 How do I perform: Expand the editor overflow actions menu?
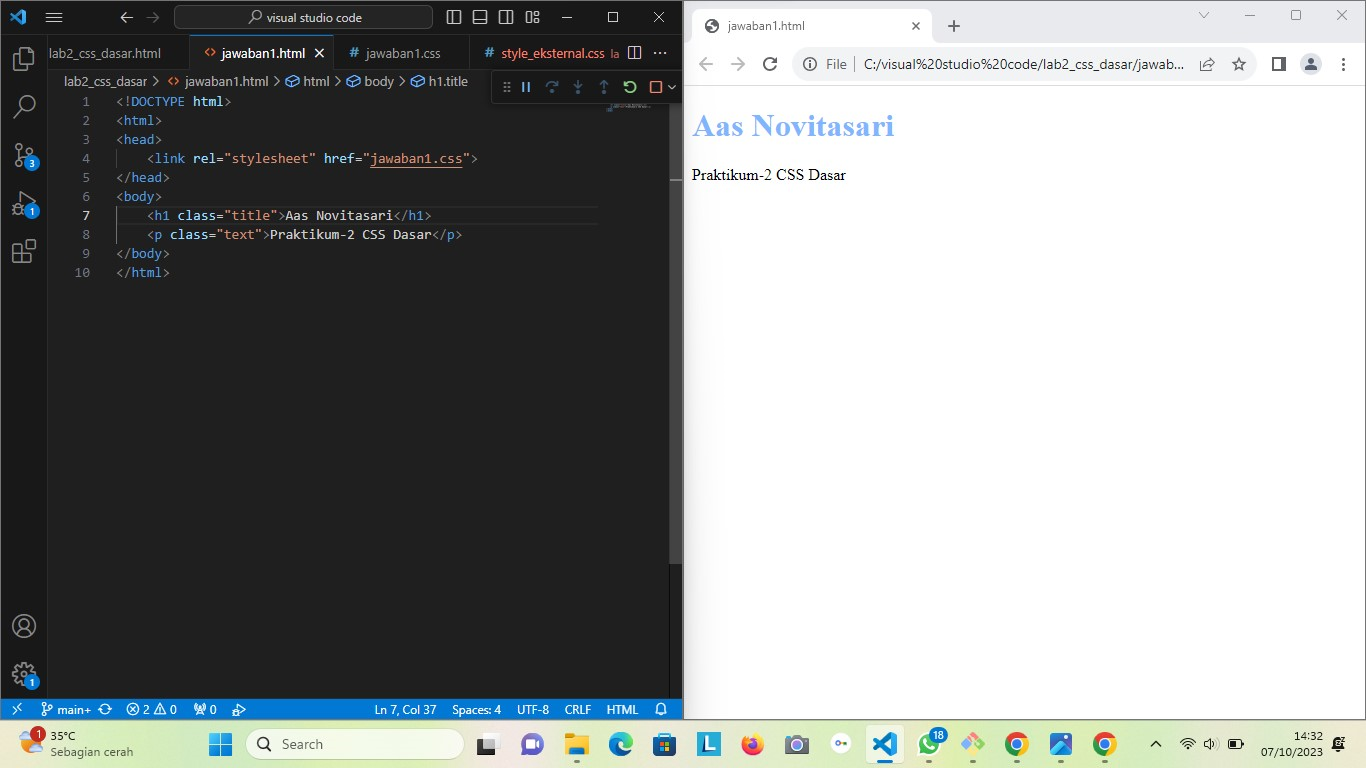659,52
